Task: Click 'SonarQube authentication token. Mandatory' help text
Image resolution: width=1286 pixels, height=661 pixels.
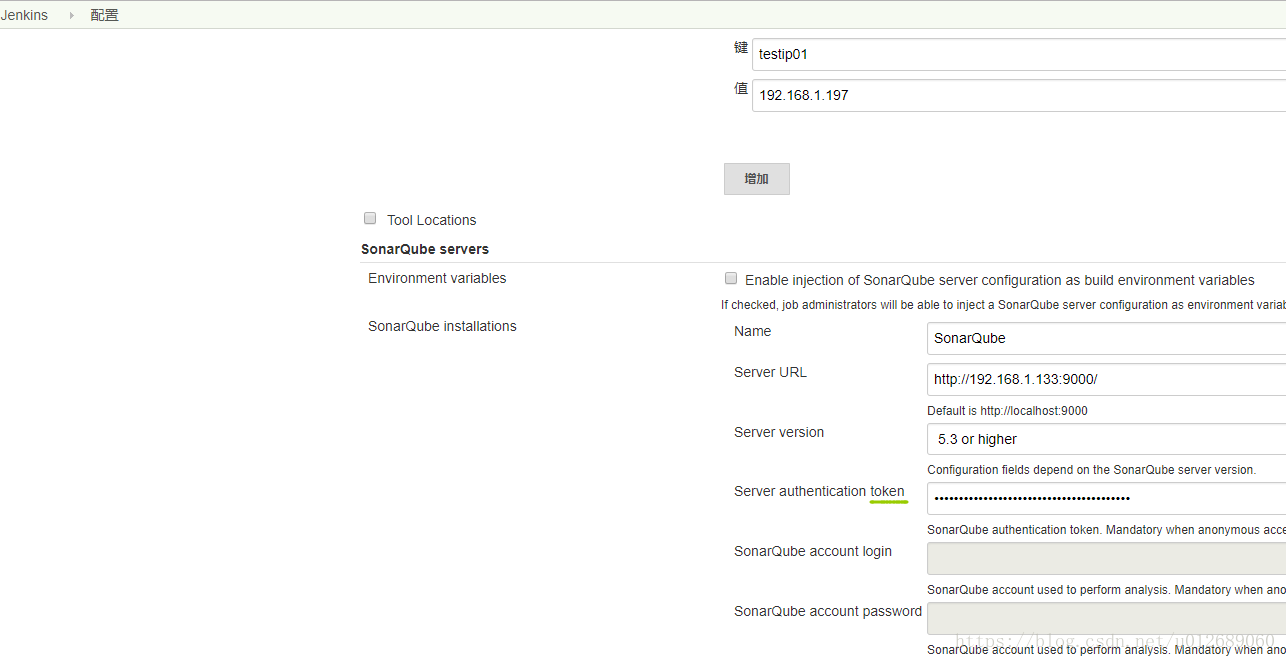Action: (x=1106, y=530)
